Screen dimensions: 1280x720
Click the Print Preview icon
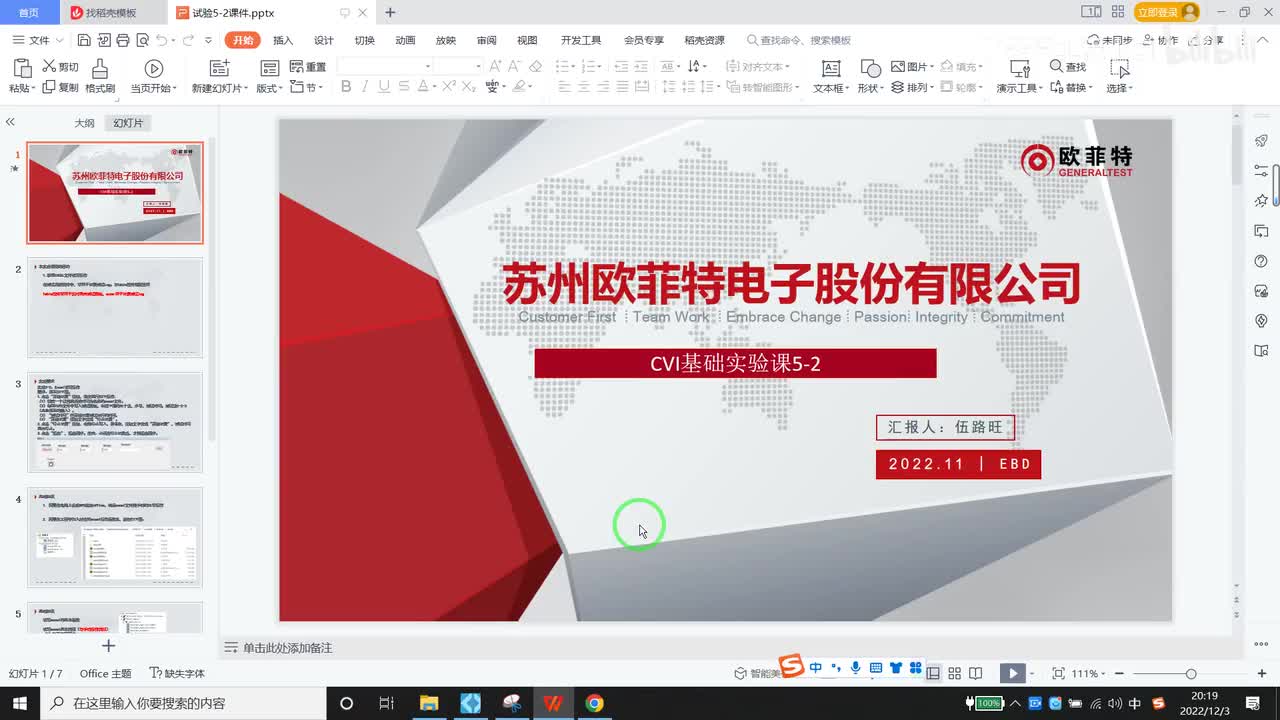click(142, 40)
